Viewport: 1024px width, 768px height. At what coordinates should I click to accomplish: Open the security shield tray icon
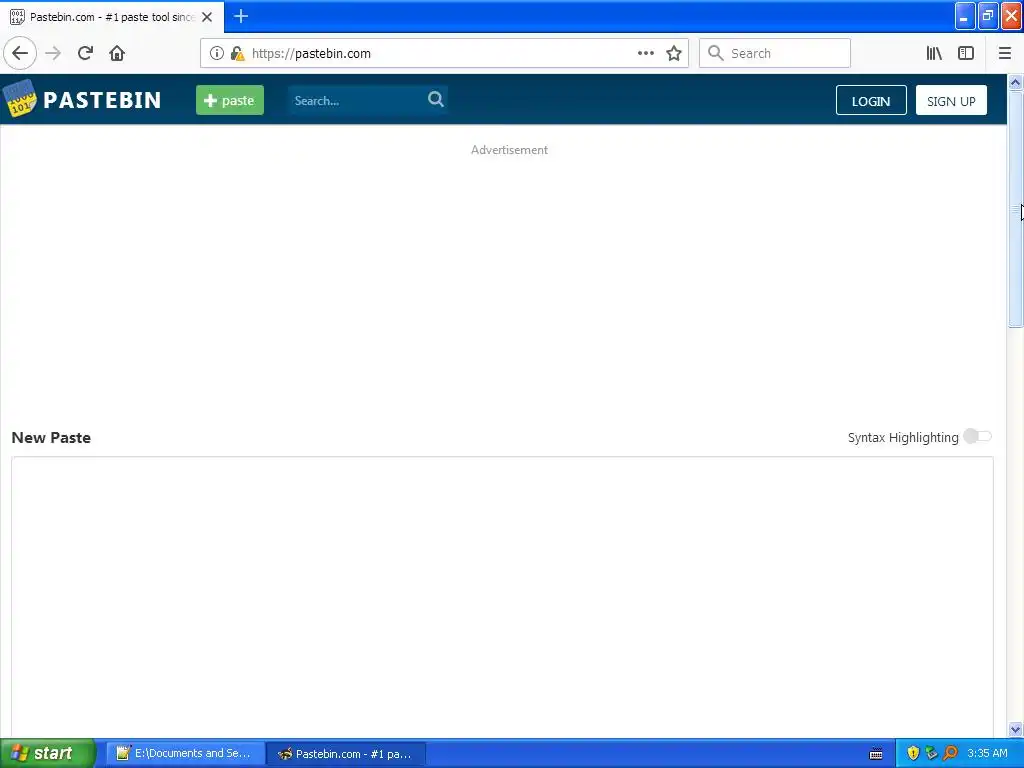click(913, 753)
